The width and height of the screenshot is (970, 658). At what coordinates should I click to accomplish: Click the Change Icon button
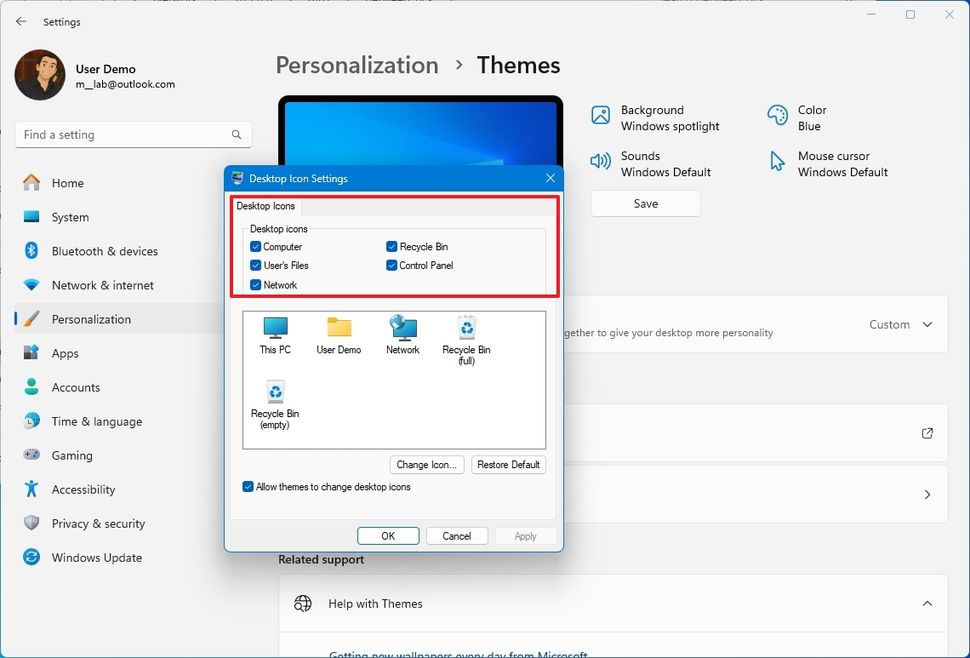point(427,464)
